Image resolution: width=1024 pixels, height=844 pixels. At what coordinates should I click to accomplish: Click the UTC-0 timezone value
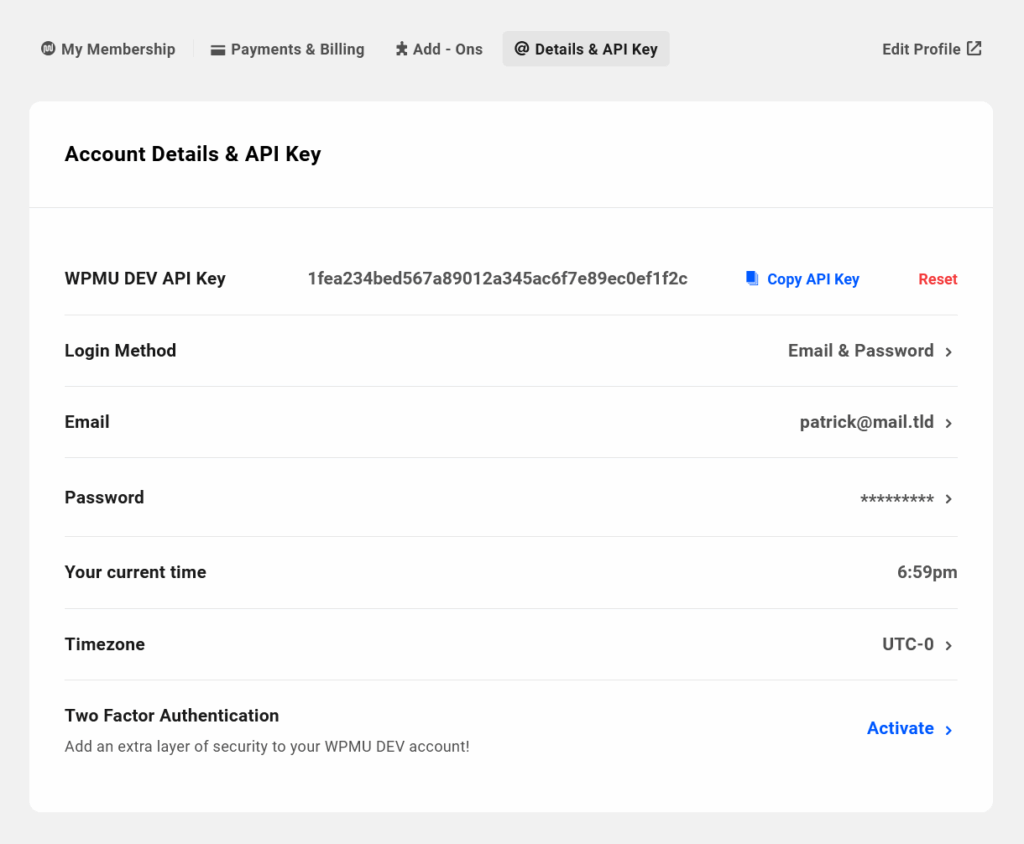pos(908,644)
